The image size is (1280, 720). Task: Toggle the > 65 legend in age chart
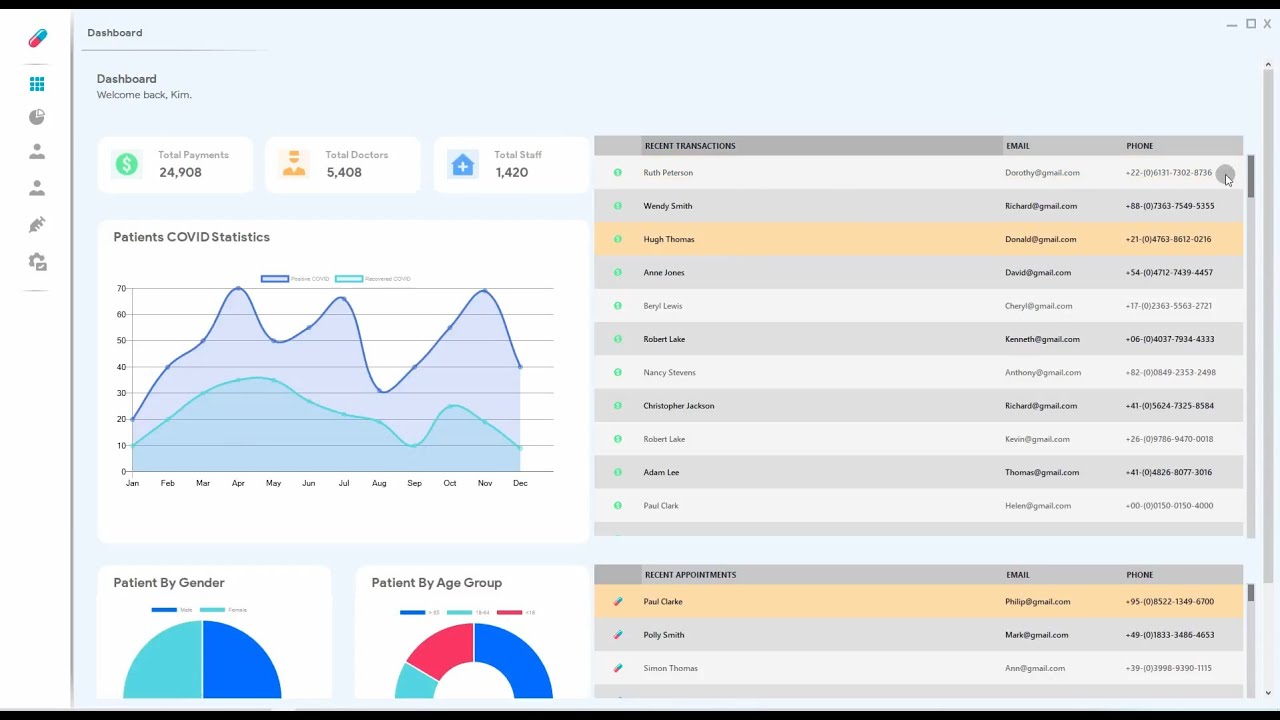click(x=420, y=612)
